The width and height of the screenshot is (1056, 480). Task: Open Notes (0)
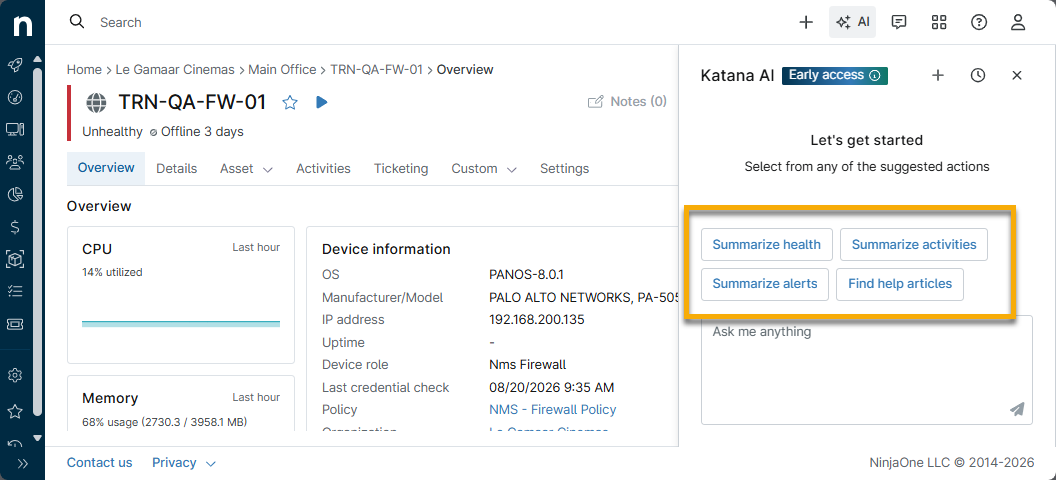click(x=627, y=102)
